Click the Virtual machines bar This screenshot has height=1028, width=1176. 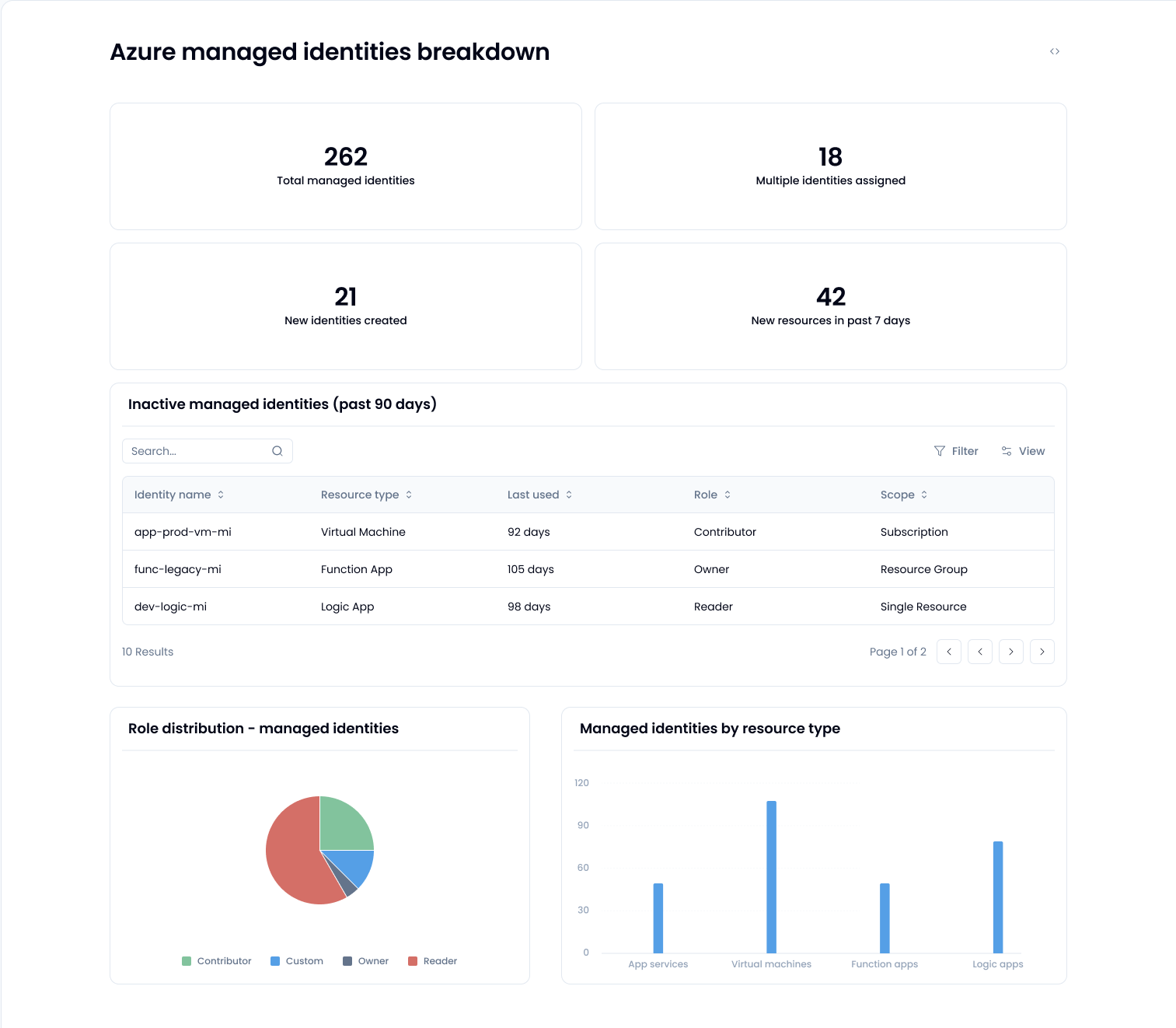point(772,877)
